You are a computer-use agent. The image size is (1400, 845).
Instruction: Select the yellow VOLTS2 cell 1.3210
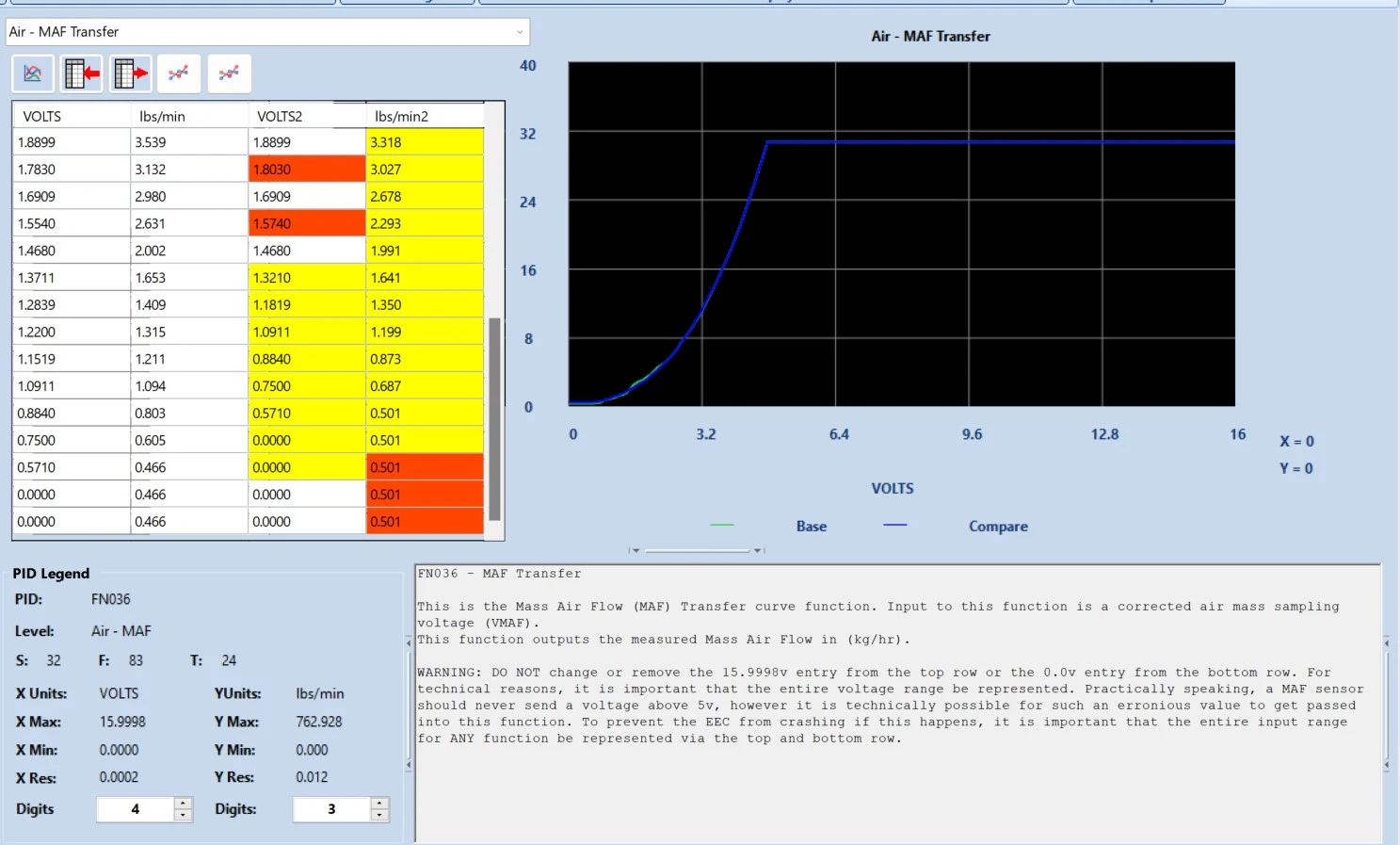307,278
